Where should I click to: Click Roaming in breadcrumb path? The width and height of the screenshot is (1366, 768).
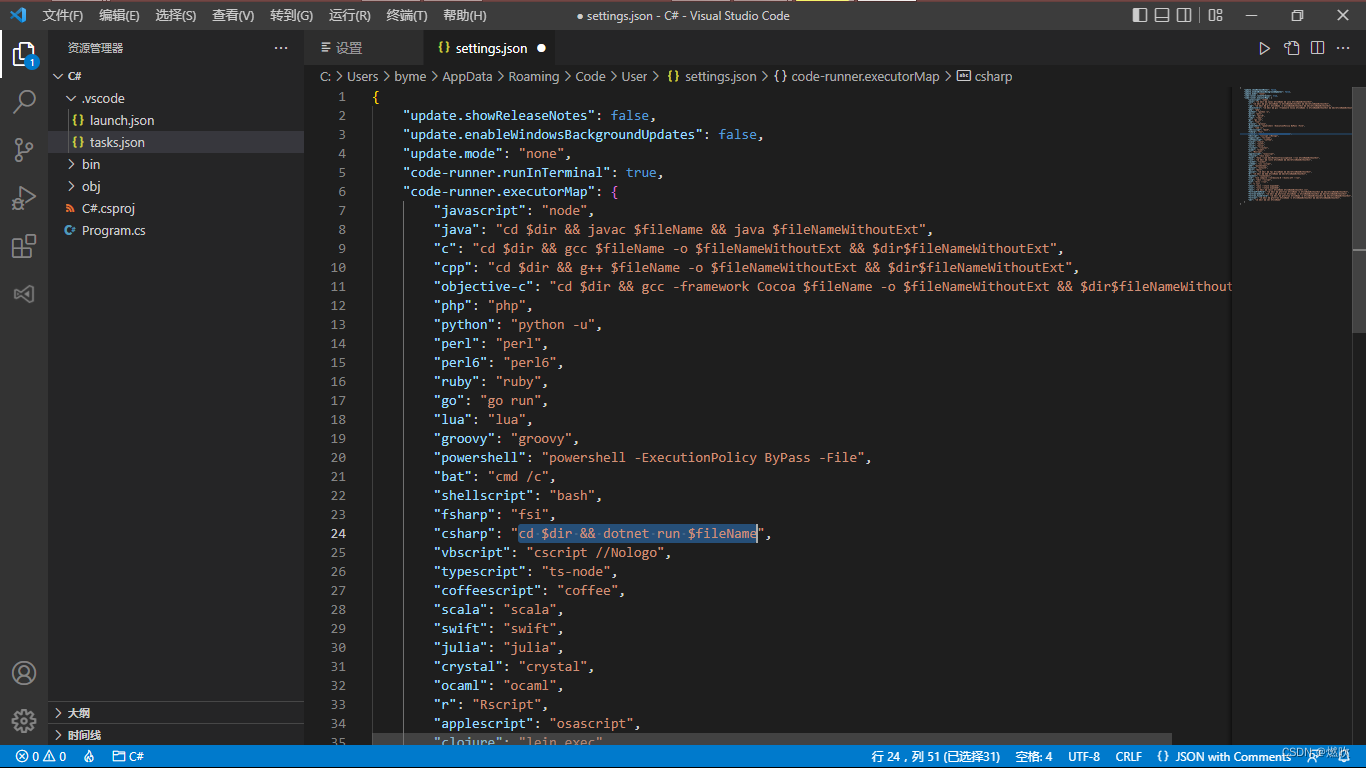coord(533,76)
